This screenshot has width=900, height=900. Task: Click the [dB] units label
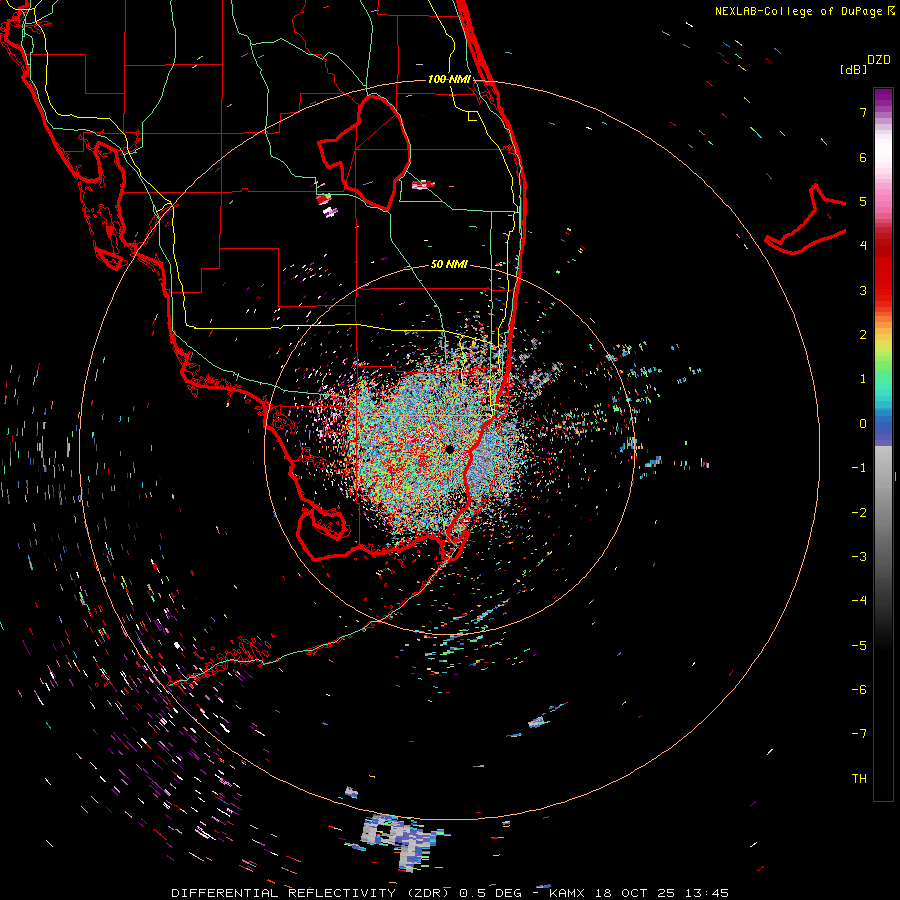coord(854,69)
